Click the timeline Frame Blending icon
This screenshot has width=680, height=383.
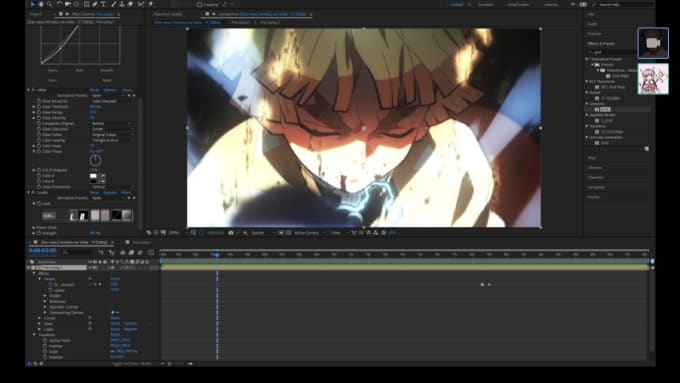coord(131,252)
